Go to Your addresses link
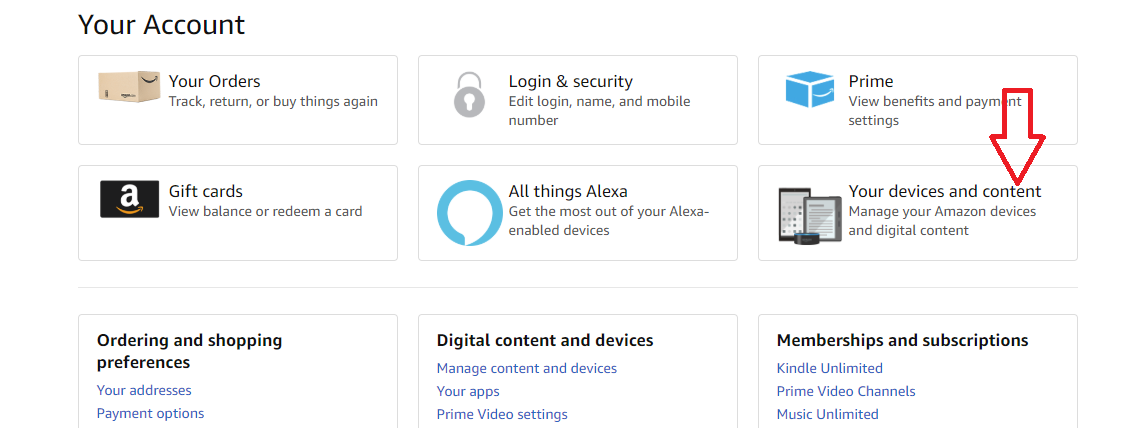Image resolution: width=1125 pixels, height=428 pixels. tap(144, 390)
